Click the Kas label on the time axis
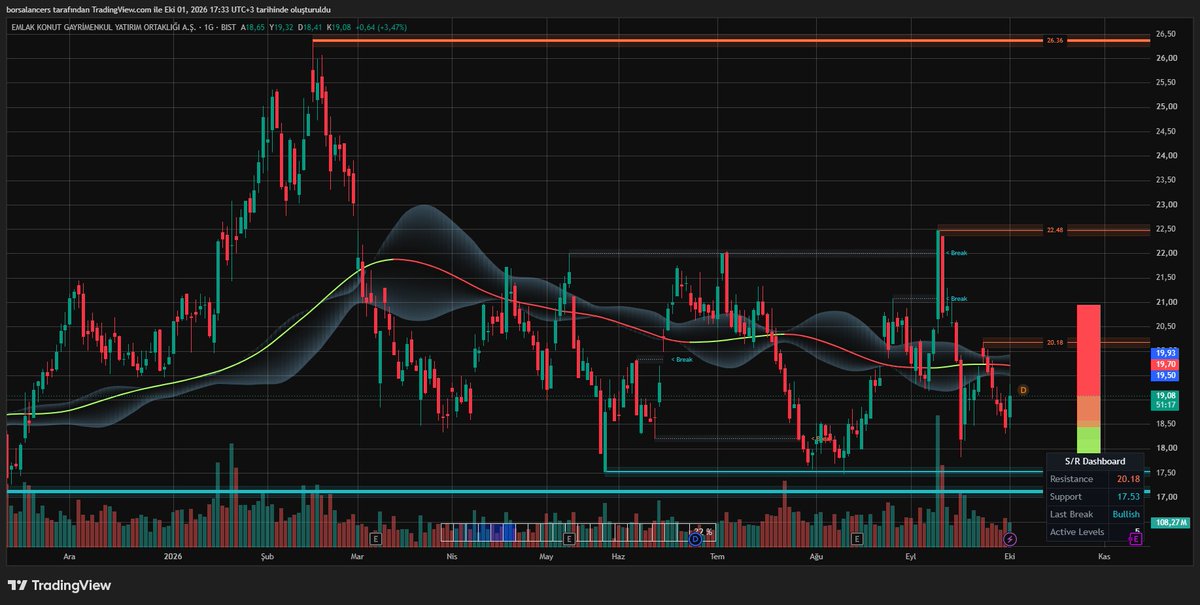Screen dimensions: 1200x605 point(1104,555)
